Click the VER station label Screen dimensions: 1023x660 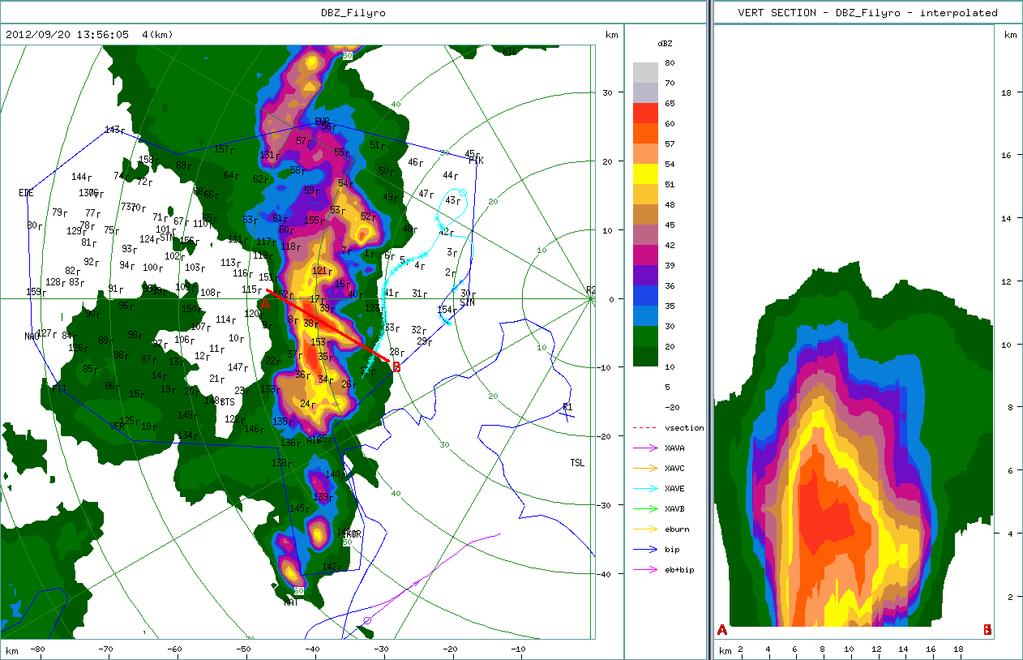117,427
